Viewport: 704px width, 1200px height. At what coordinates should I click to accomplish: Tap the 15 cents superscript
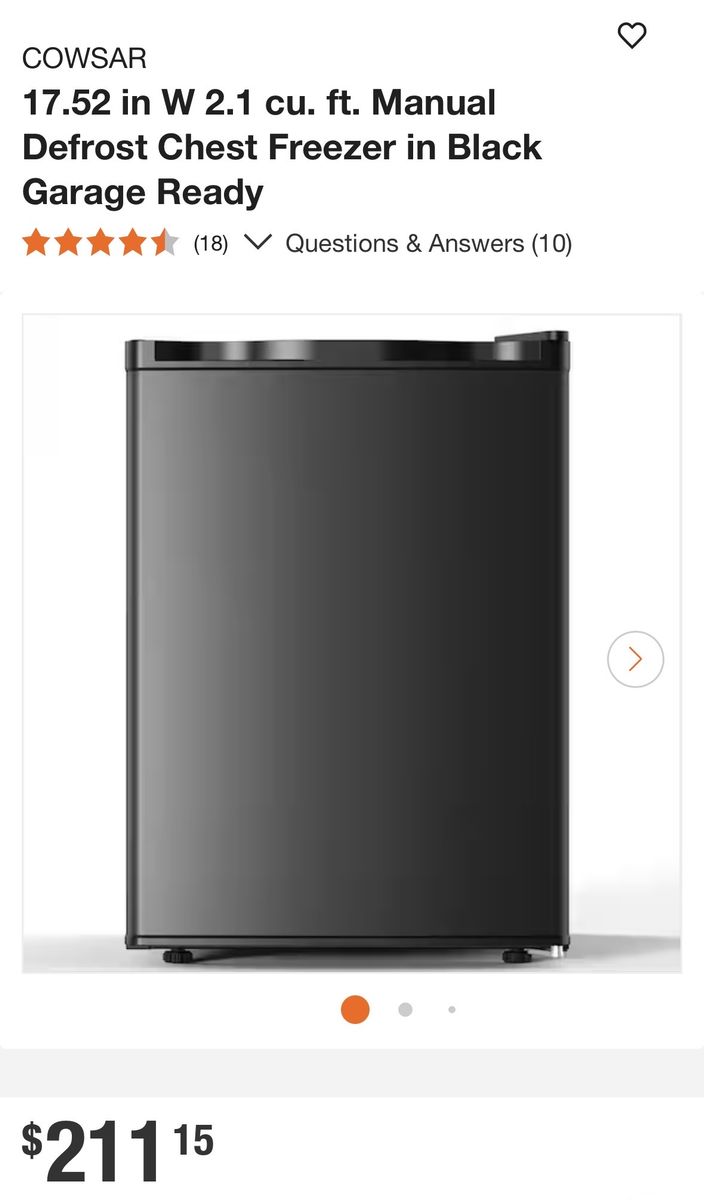click(x=193, y=1141)
